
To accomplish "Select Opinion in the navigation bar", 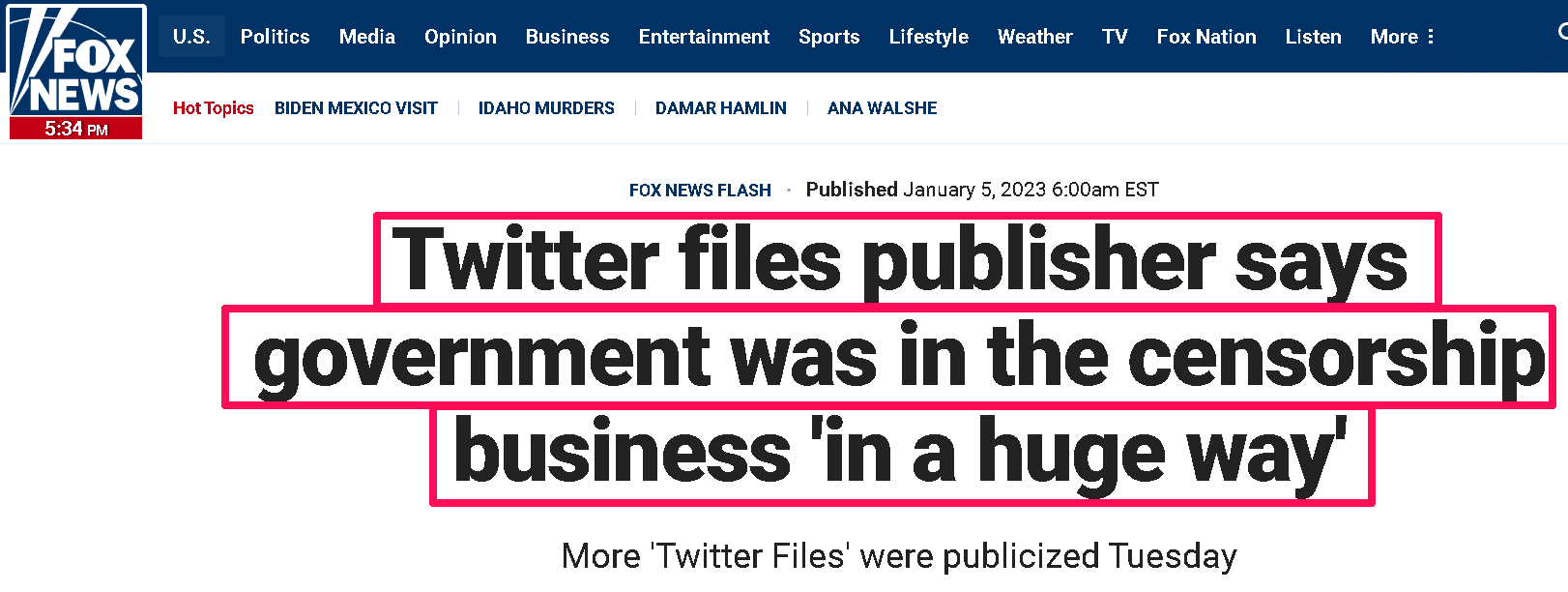I will pos(460,37).
